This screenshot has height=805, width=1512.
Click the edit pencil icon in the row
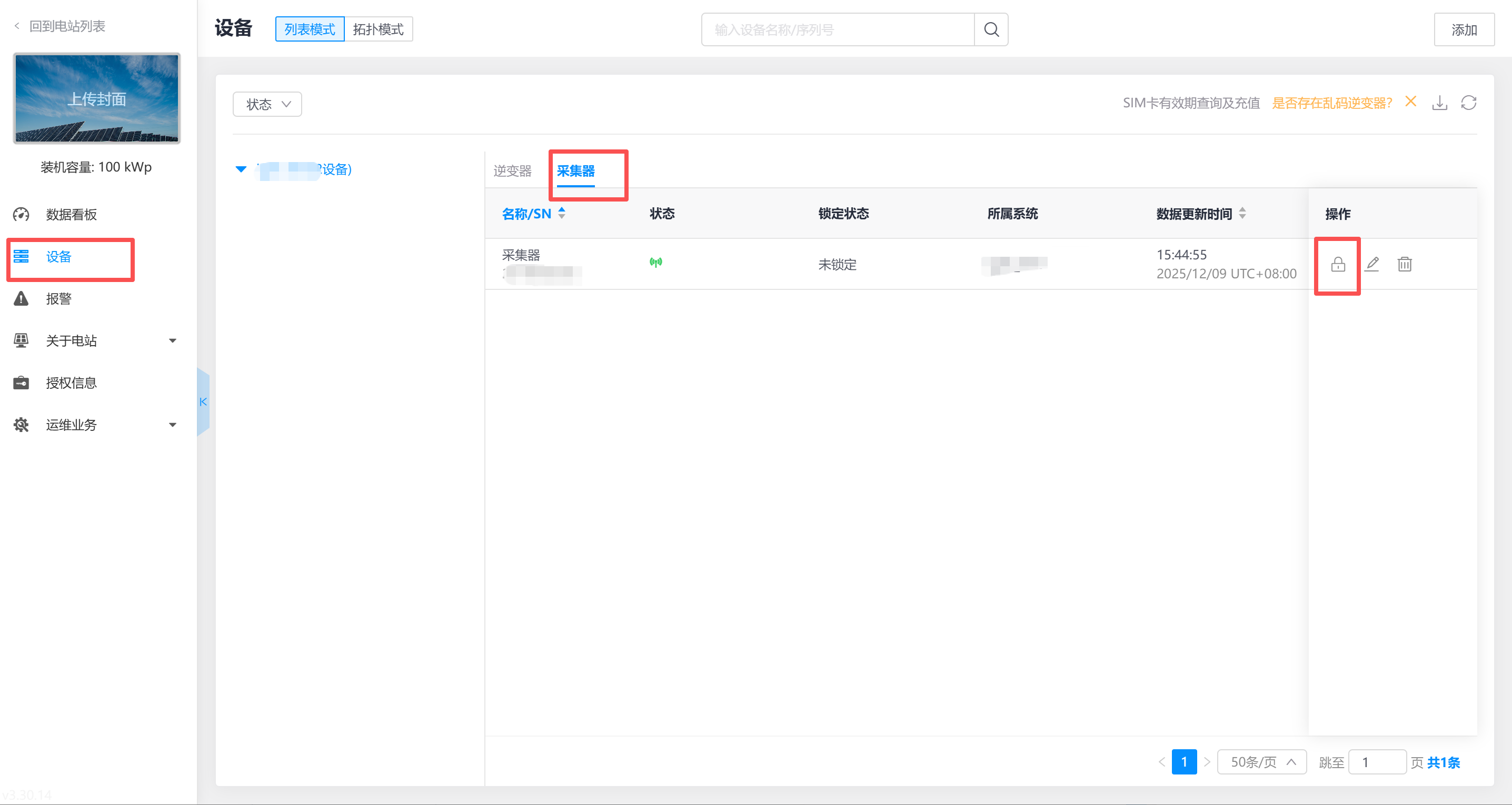coord(1372,265)
